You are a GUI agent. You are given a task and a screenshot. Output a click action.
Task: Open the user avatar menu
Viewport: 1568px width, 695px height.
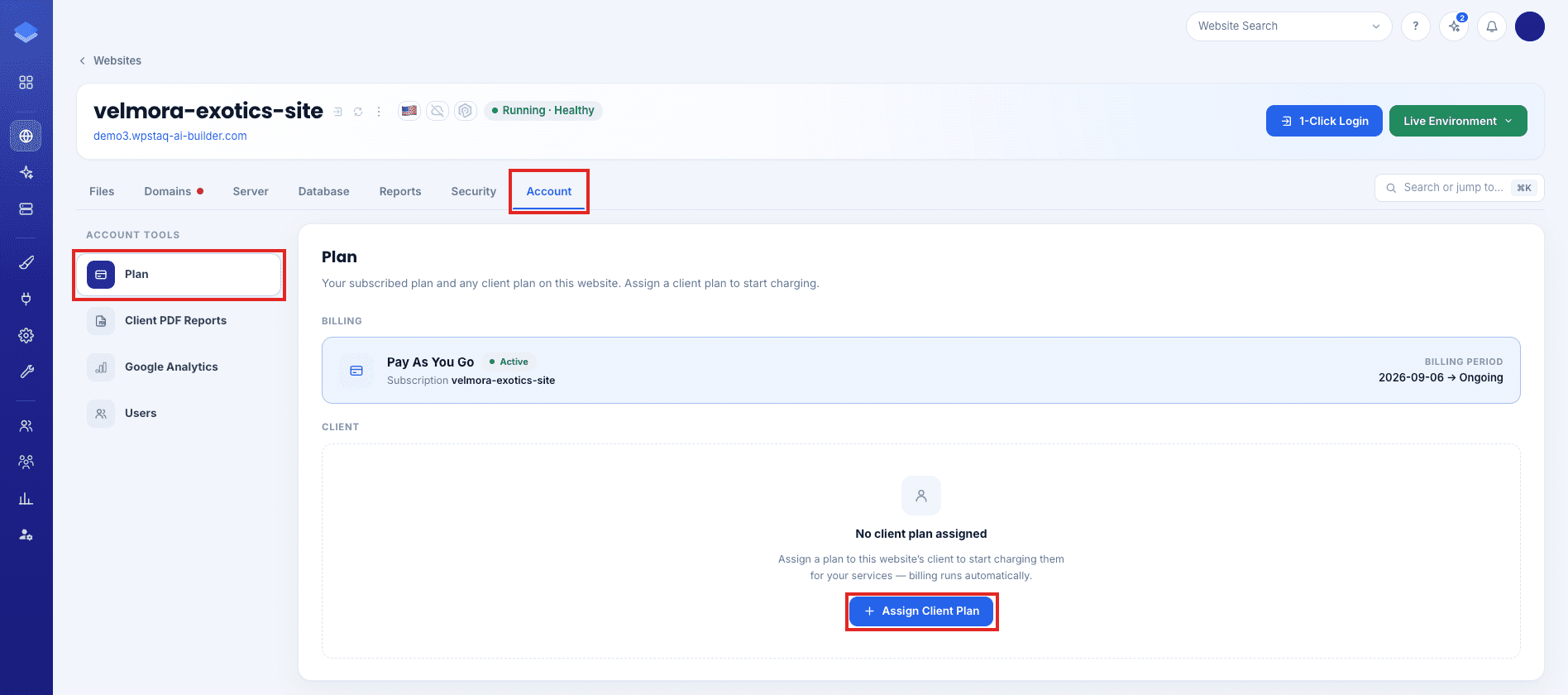[x=1530, y=26]
